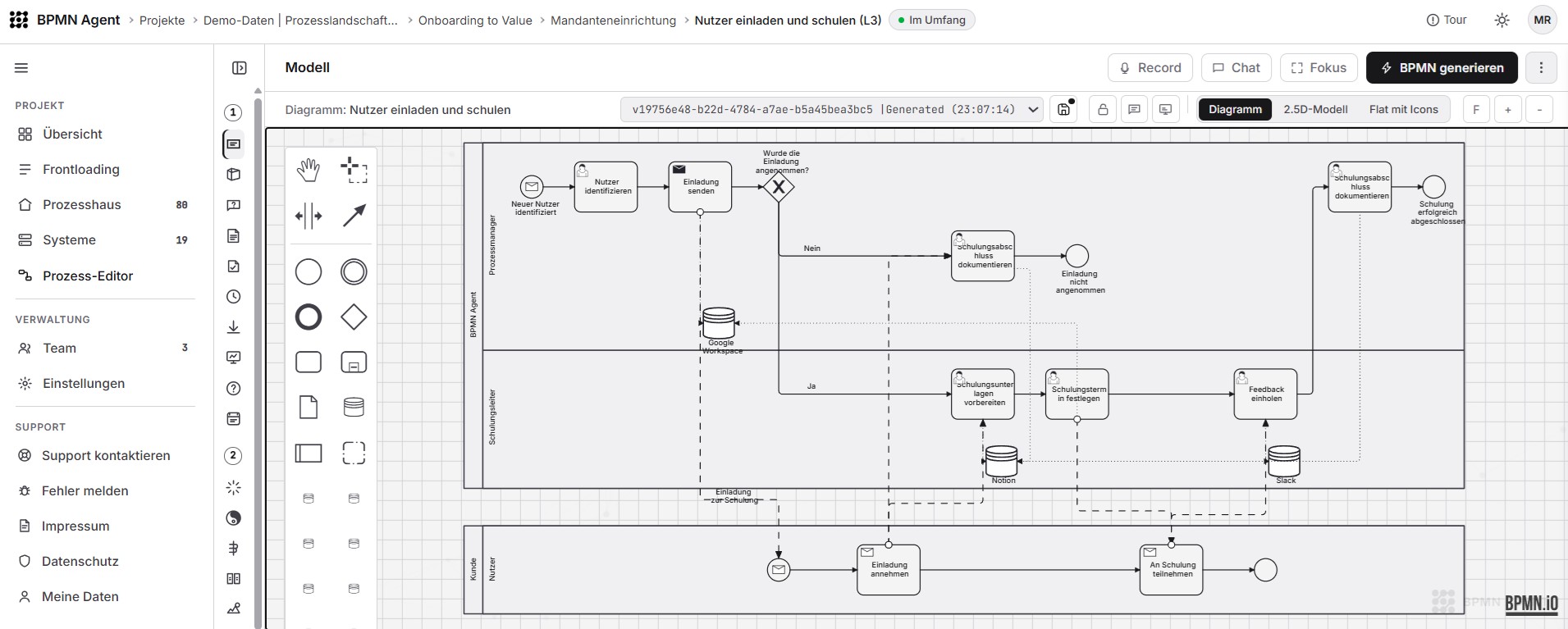Pick the global connect arrow tool
1568x629 pixels.
pos(354,217)
